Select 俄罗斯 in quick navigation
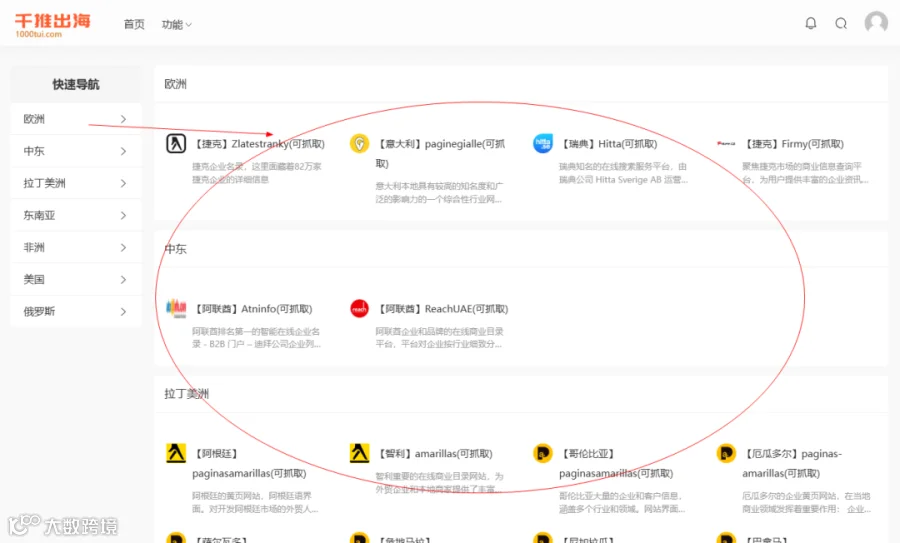This screenshot has width=900, height=543. (x=76, y=312)
